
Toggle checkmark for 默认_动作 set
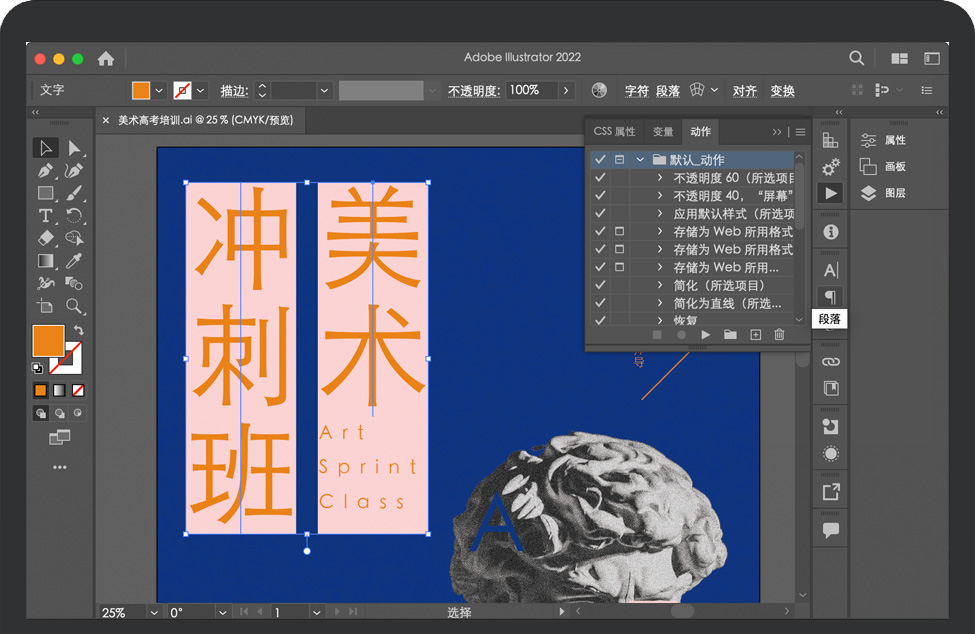coord(600,160)
